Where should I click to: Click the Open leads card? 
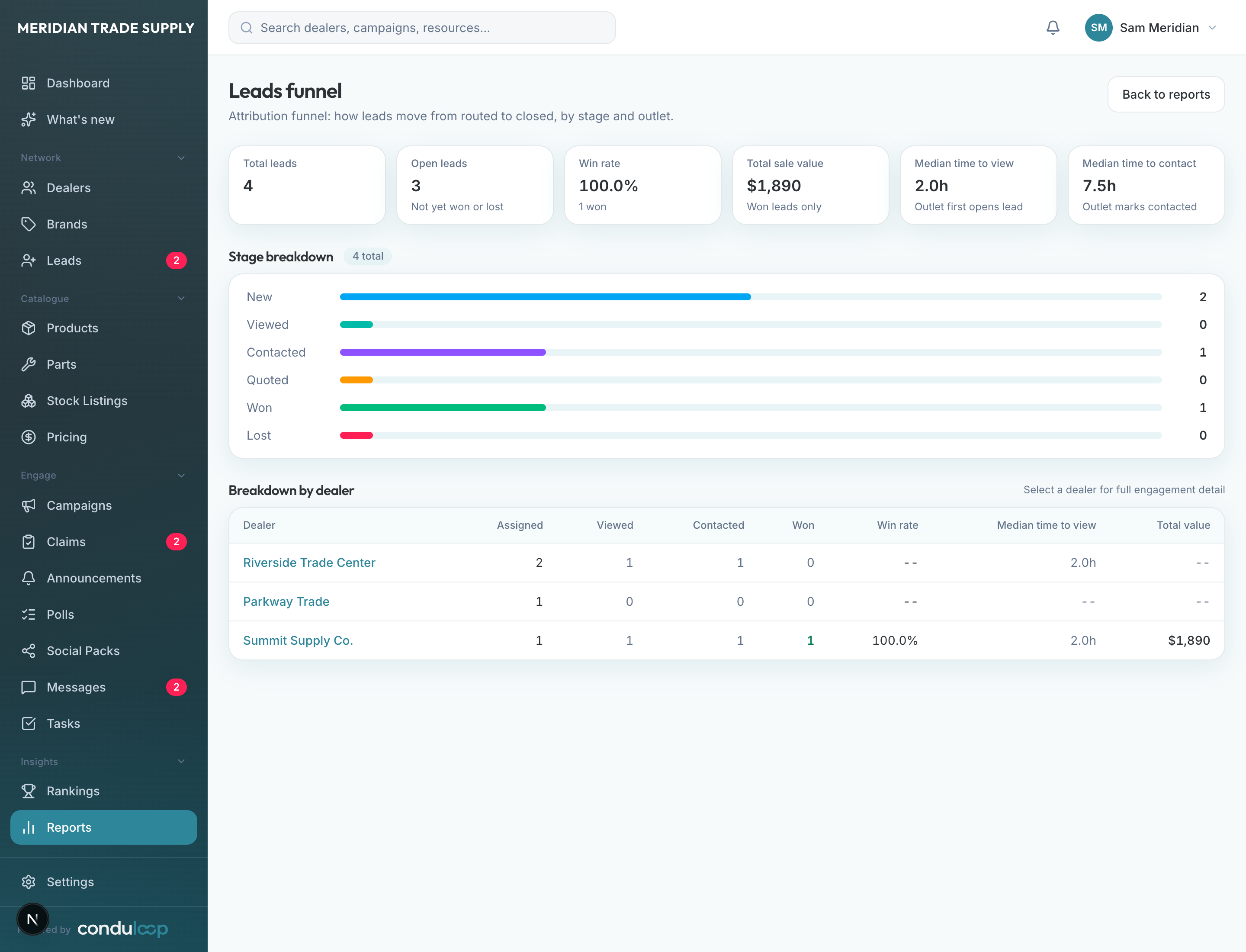(474, 185)
